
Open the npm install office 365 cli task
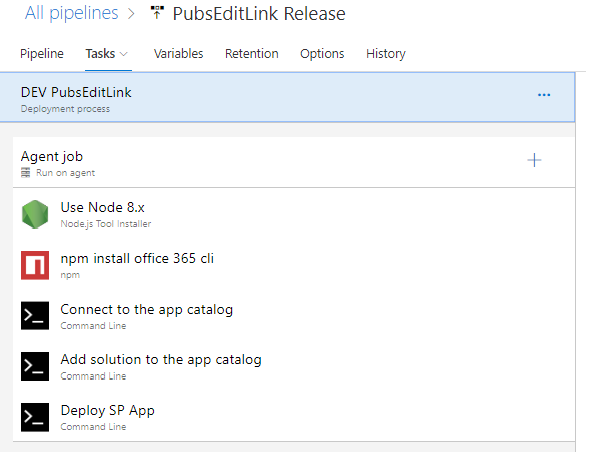point(294,265)
